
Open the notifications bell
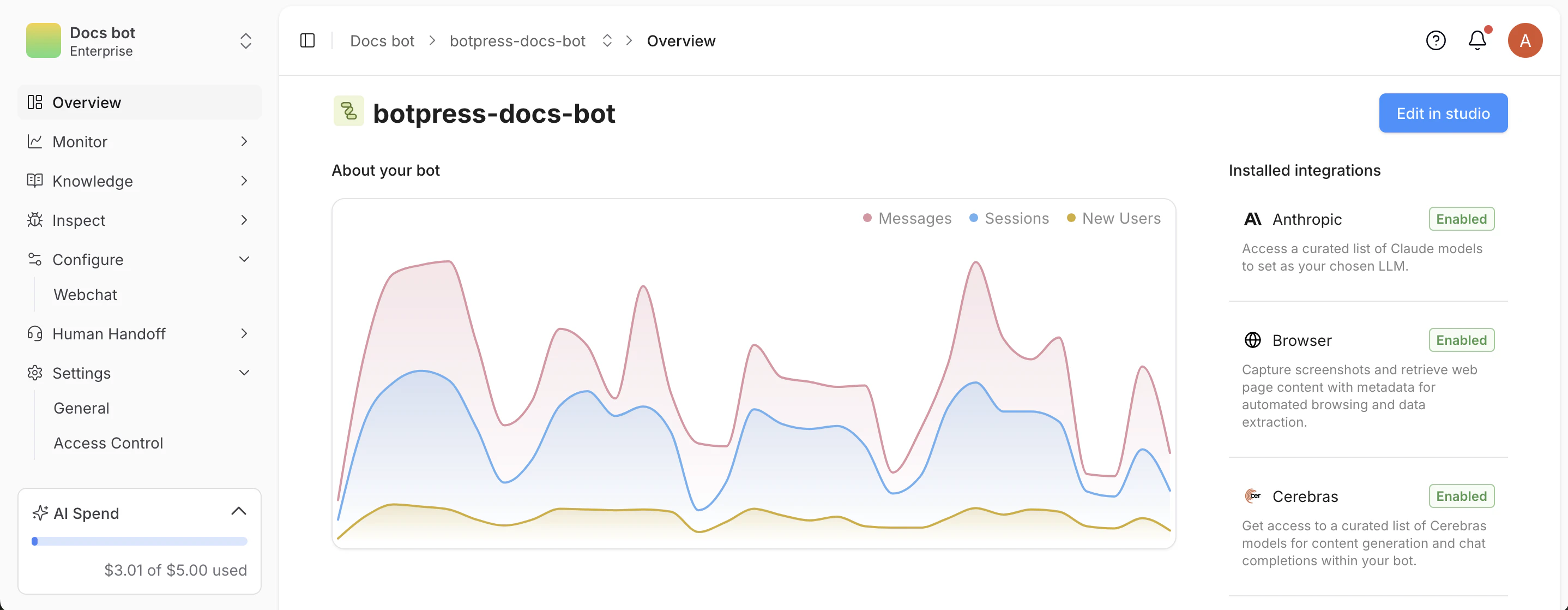pyautogui.click(x=1477, y=40)
